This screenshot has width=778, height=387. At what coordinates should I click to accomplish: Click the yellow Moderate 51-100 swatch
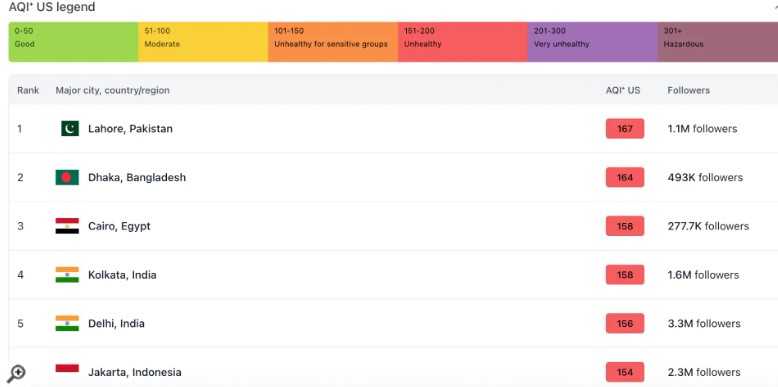(x=203, y=42)
